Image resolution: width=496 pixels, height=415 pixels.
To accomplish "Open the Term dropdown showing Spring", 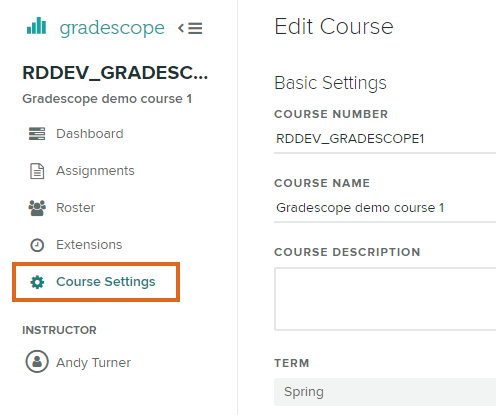I will [385, 392].
